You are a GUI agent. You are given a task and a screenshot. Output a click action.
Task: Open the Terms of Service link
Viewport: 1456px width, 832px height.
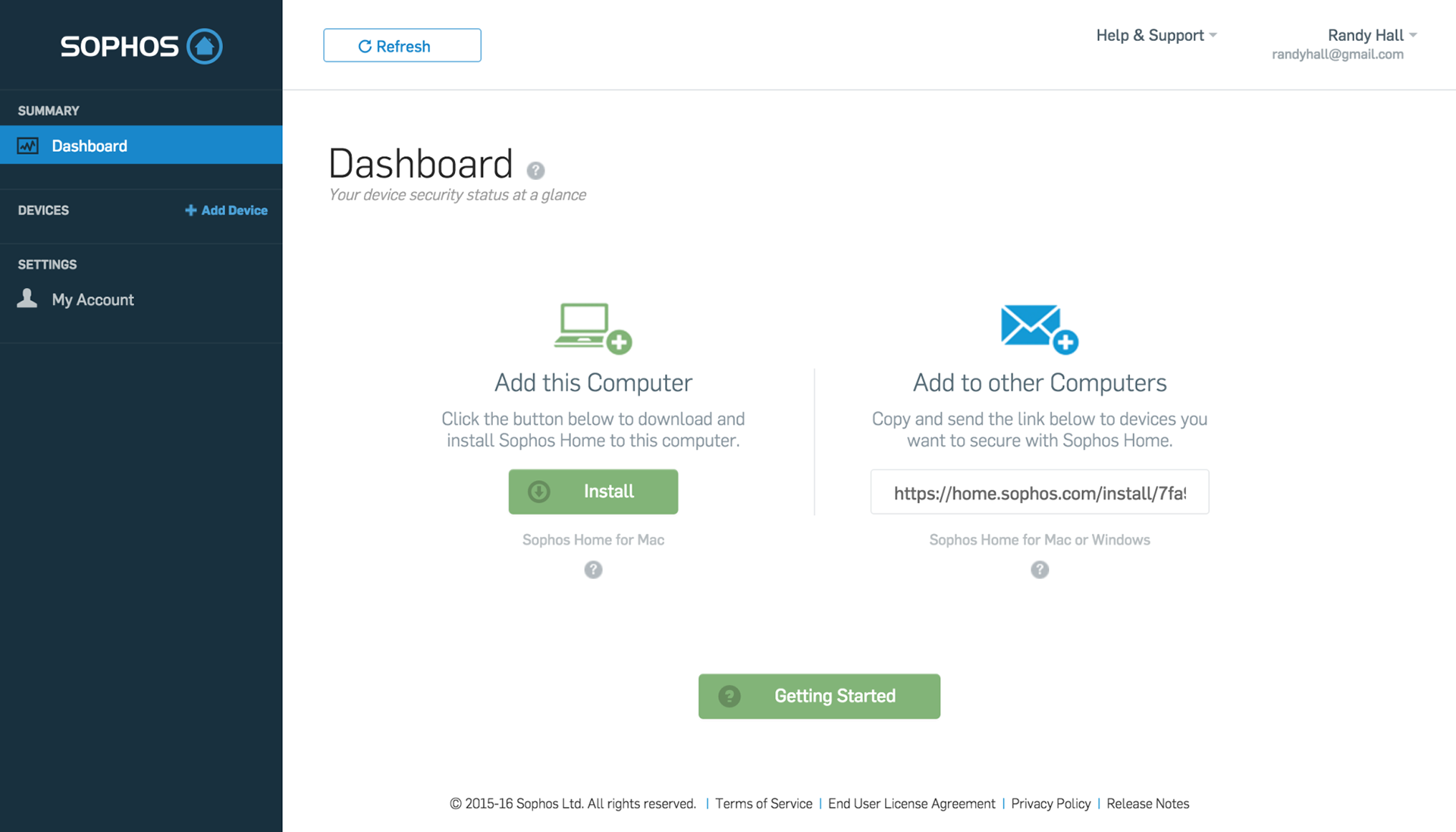coord(764,803)
